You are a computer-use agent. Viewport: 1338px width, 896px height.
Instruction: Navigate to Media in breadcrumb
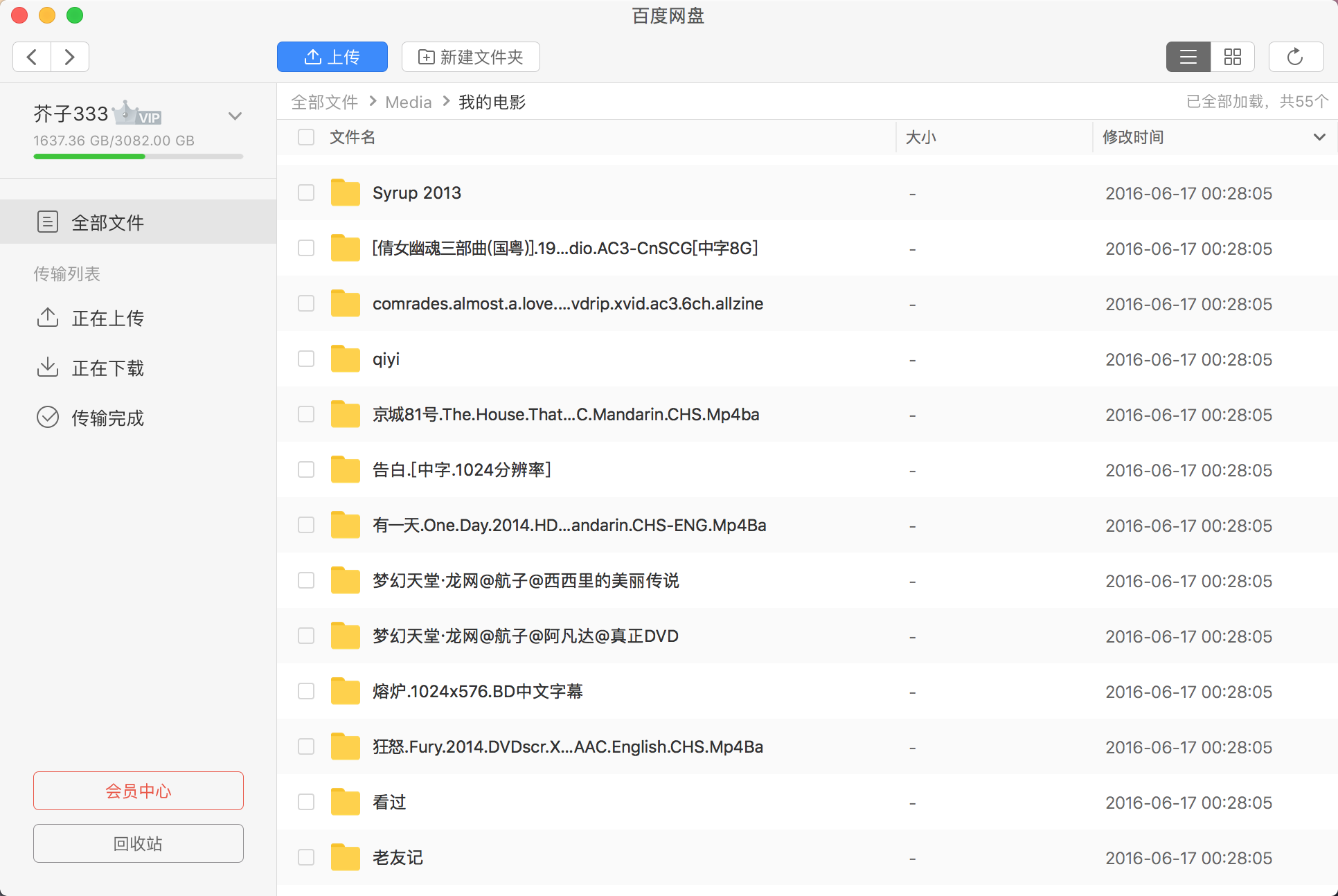pos(408,102)
